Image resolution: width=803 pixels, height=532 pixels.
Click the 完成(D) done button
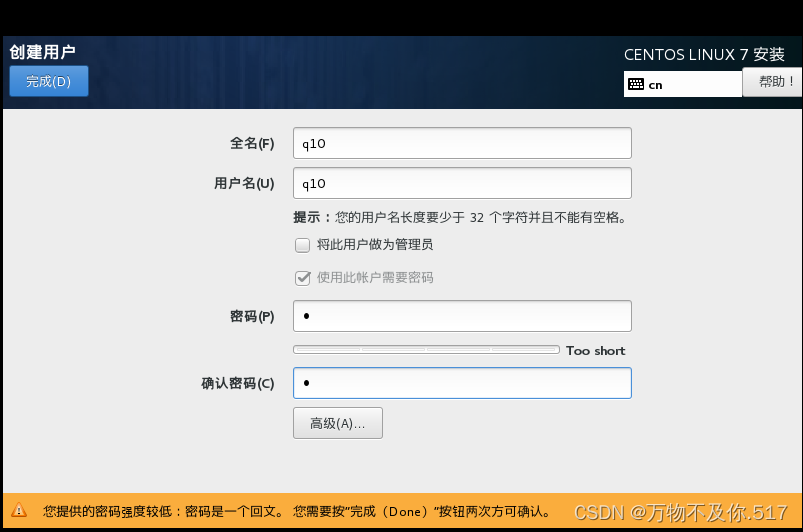tap(49, 81)
